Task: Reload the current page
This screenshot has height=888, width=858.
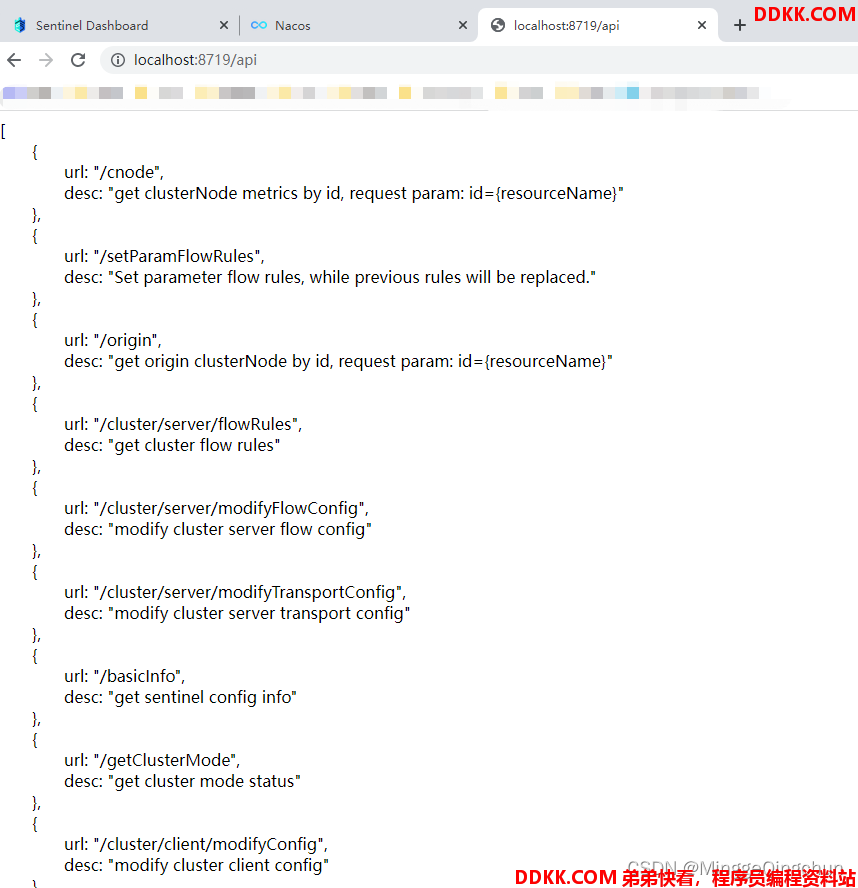Action: click(78, 60)
